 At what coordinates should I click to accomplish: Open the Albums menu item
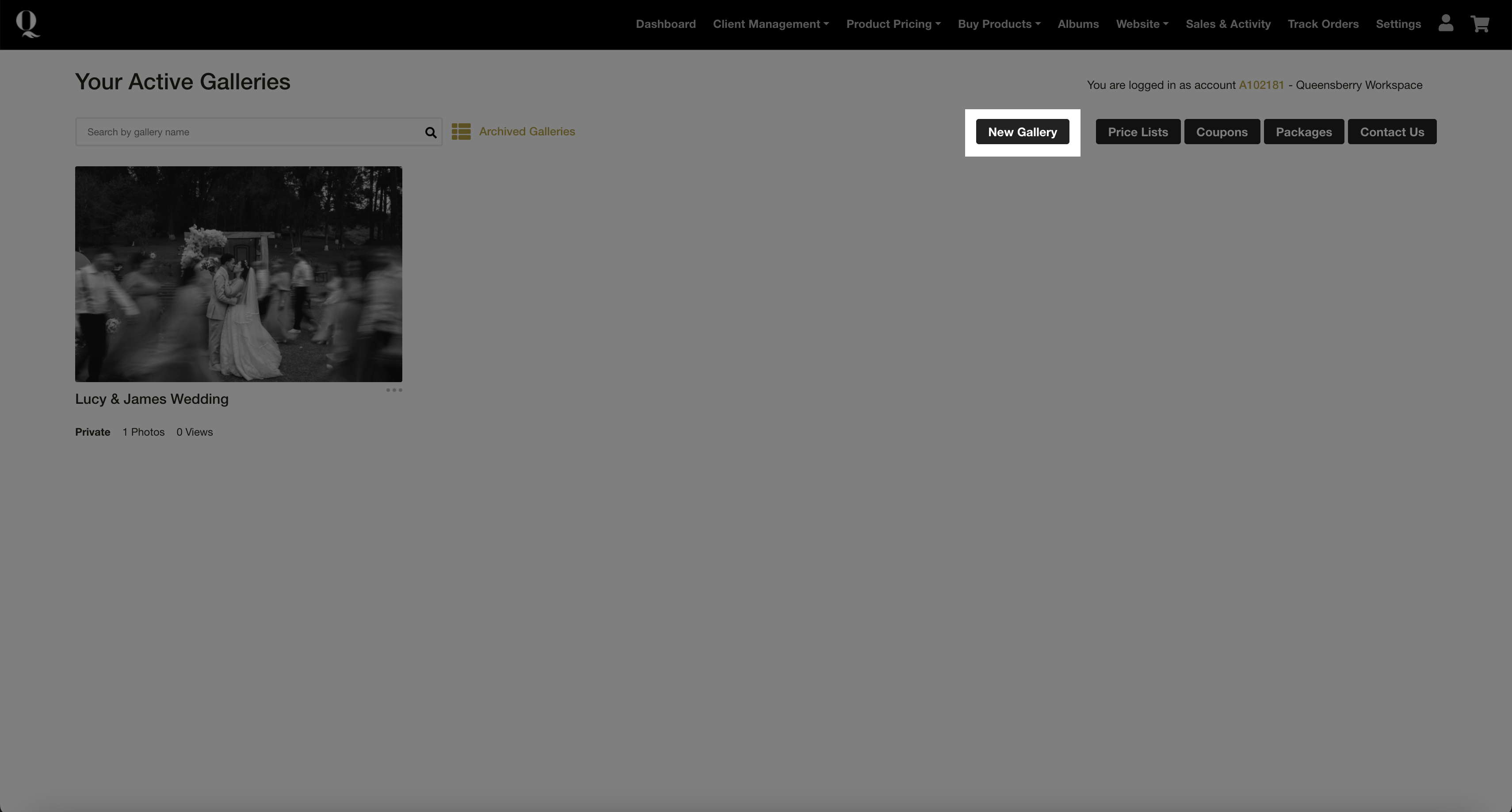pos(1078,24)
